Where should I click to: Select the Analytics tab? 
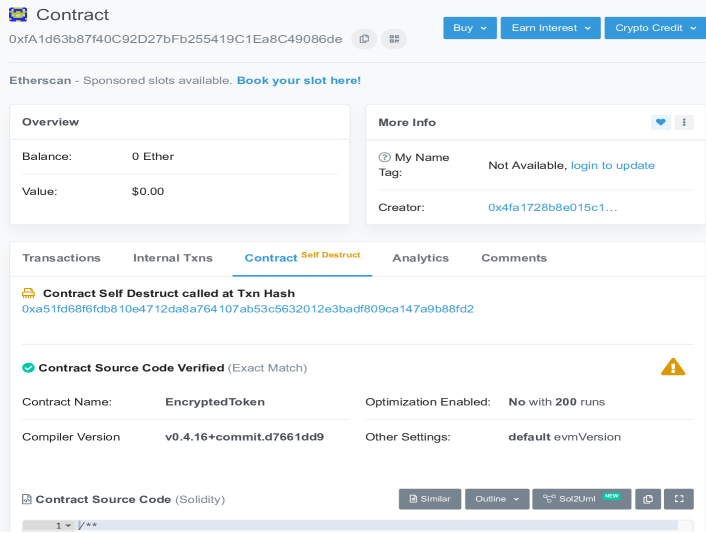pyautogui.click(x=420, y=258)
